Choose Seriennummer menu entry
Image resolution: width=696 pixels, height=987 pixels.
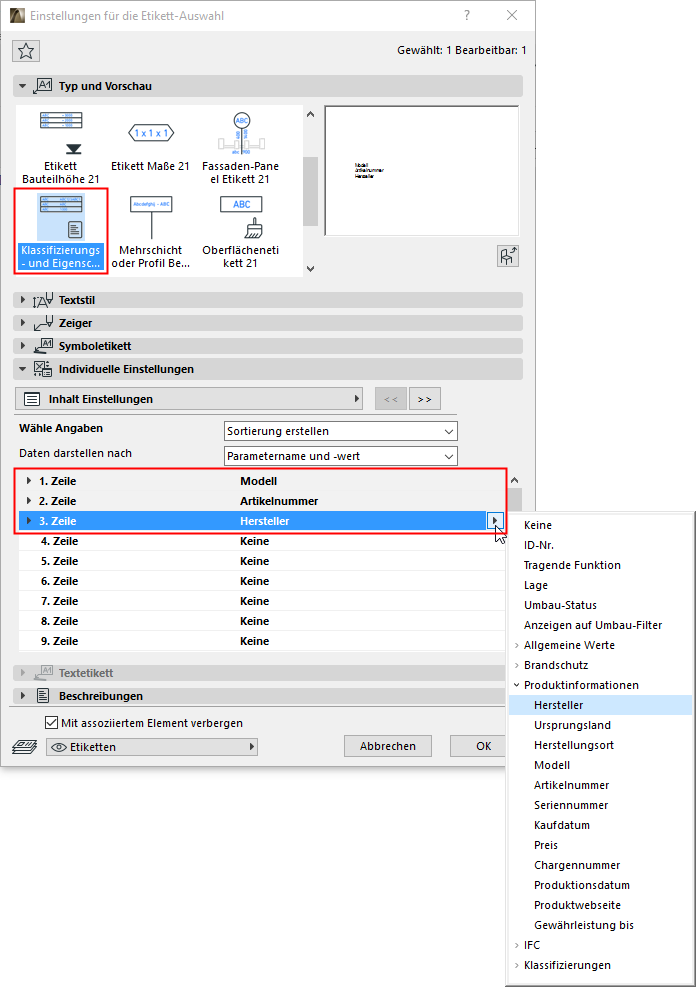pos(600,805)
